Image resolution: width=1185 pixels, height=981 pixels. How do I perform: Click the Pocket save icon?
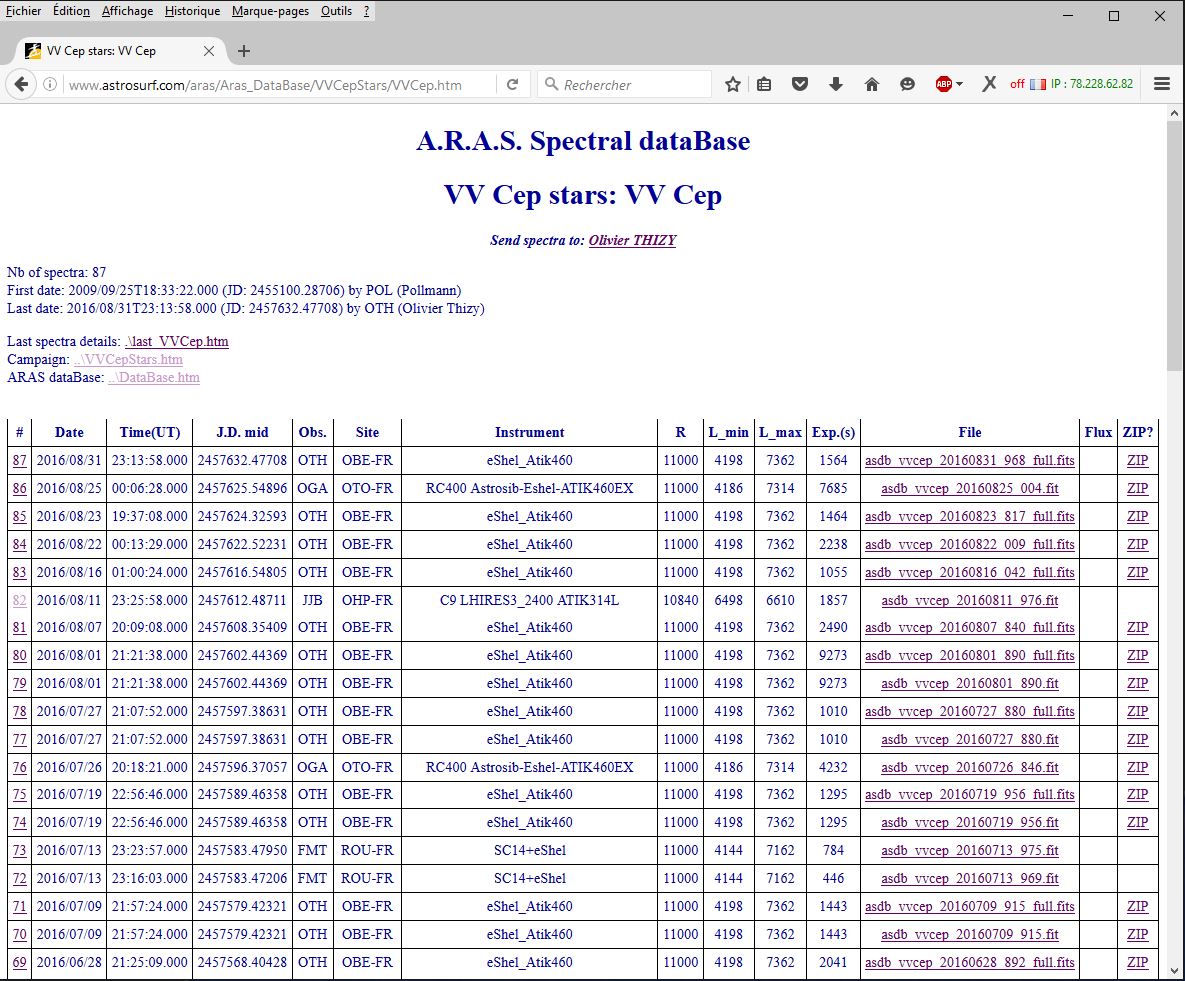pyautogui.click(x=800, y=84)
